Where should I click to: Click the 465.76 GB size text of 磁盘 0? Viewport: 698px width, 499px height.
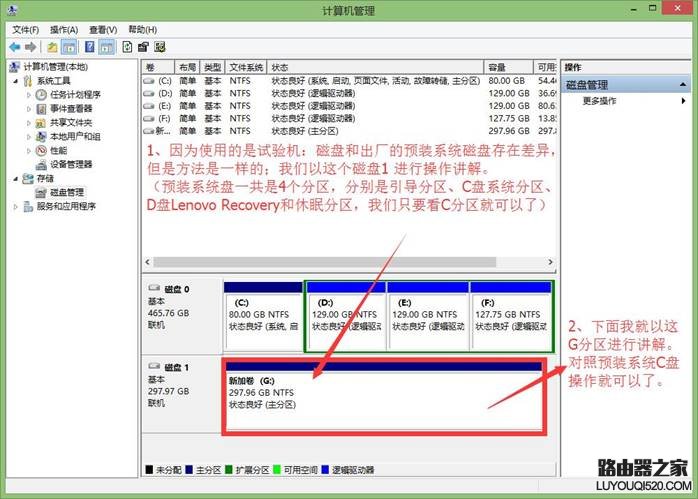[168, 313]
